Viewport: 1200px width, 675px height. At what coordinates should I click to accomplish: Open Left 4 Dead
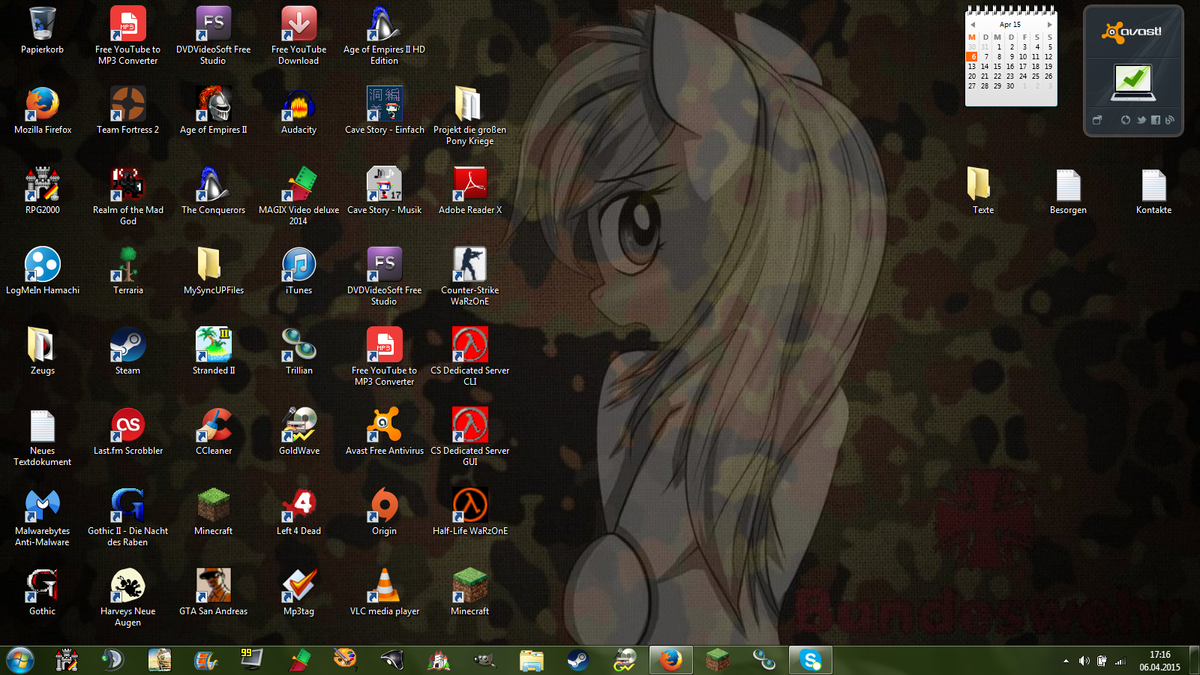pos(299,512)
